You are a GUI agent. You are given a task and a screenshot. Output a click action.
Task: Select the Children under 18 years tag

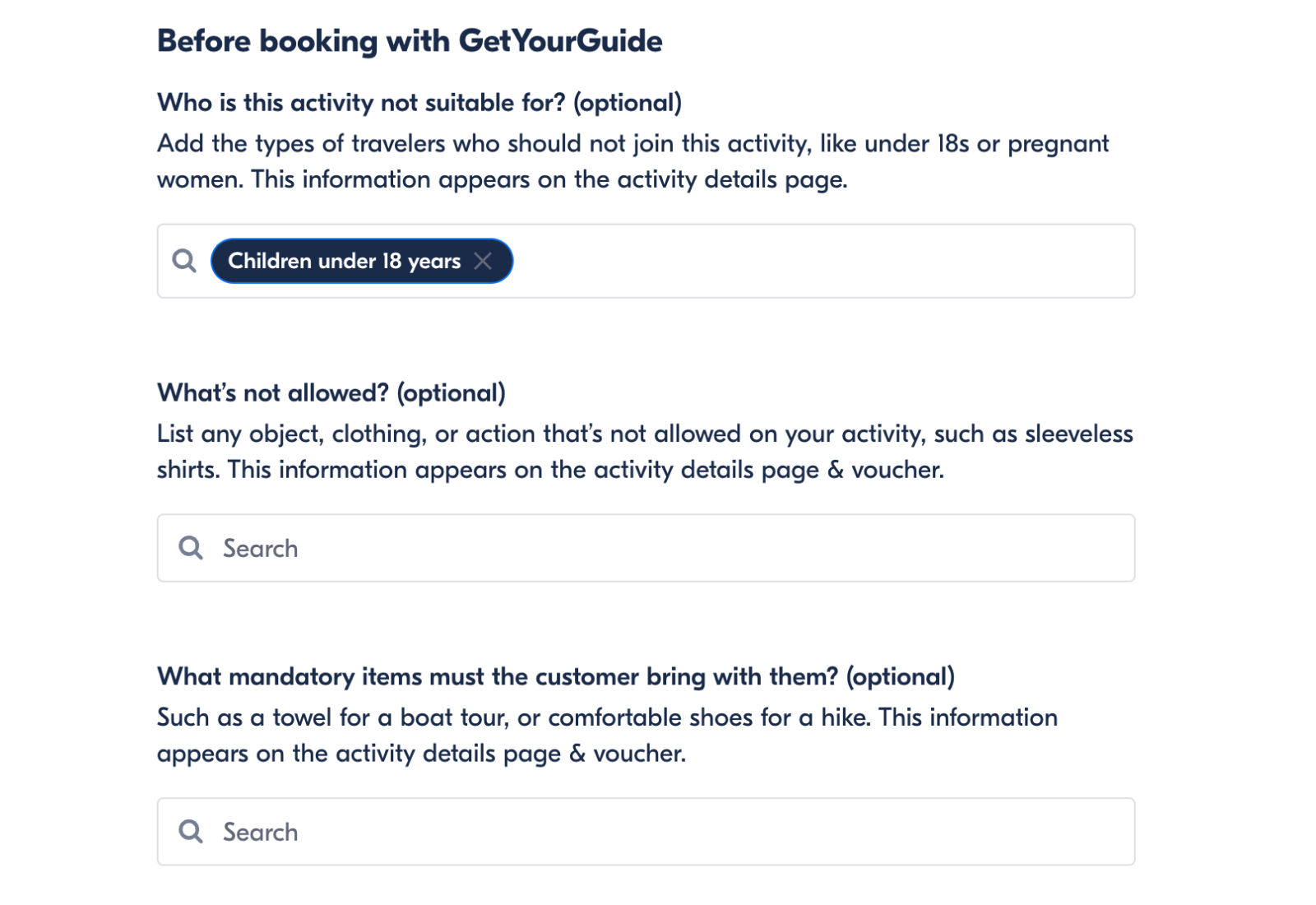(x=345, y=261)
